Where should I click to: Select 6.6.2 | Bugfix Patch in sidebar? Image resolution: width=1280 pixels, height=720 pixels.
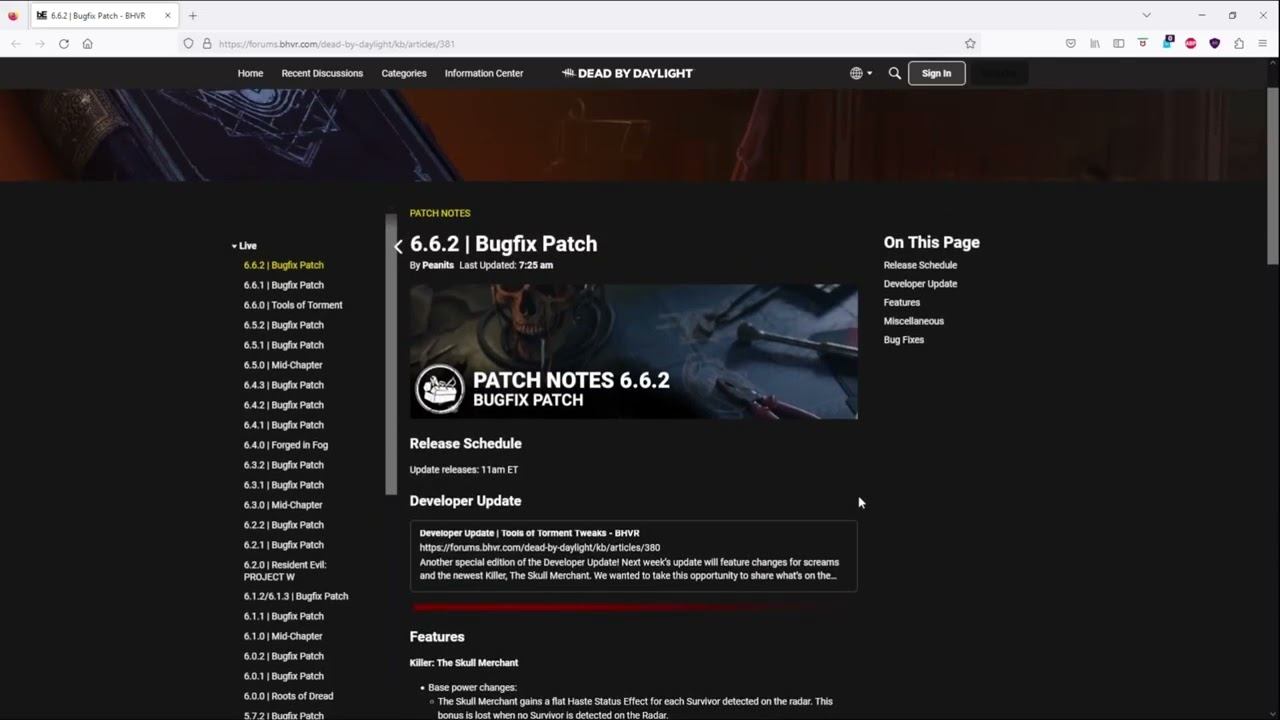point(284,265)
